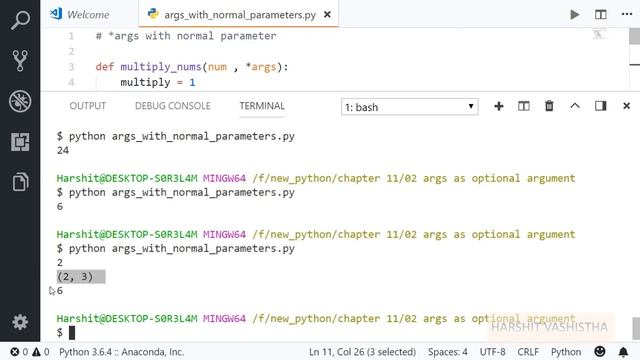
Task: Open the Explorer files view
Action: pos(20,182)
